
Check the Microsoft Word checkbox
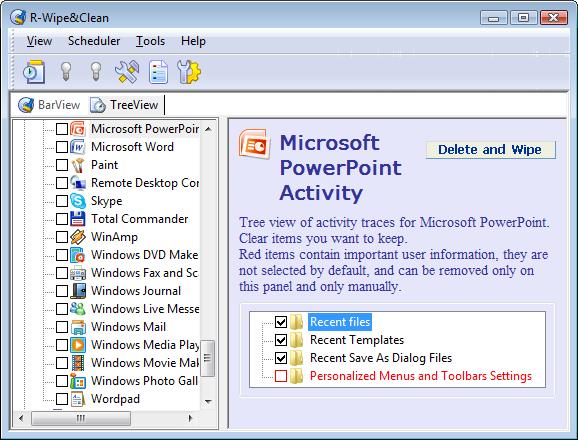(x=62, y=147)
